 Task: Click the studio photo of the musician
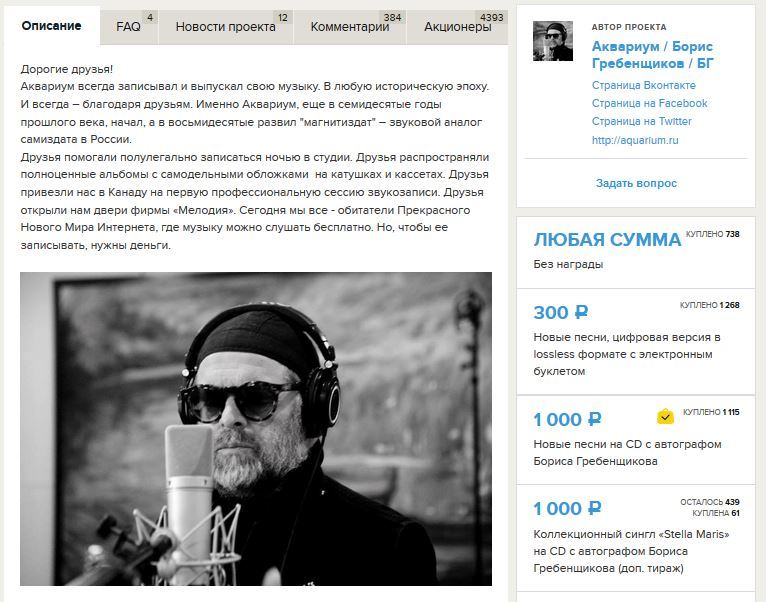coord(255,429)
